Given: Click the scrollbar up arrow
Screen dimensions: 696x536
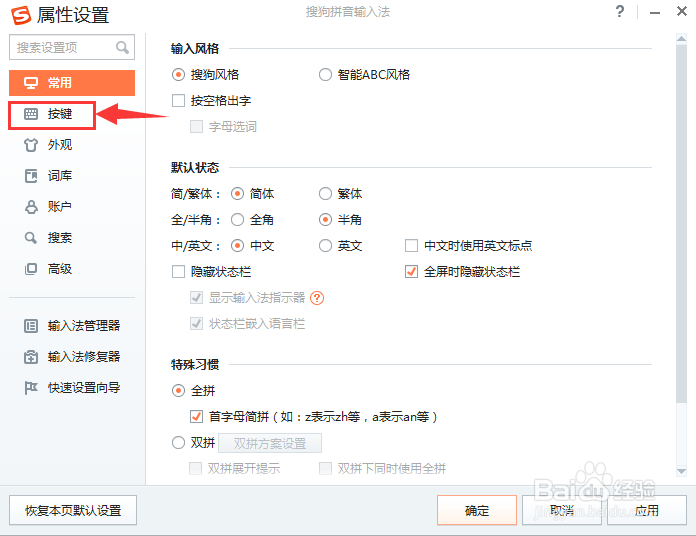Looking at the screenshot, I should coord(681,39).
